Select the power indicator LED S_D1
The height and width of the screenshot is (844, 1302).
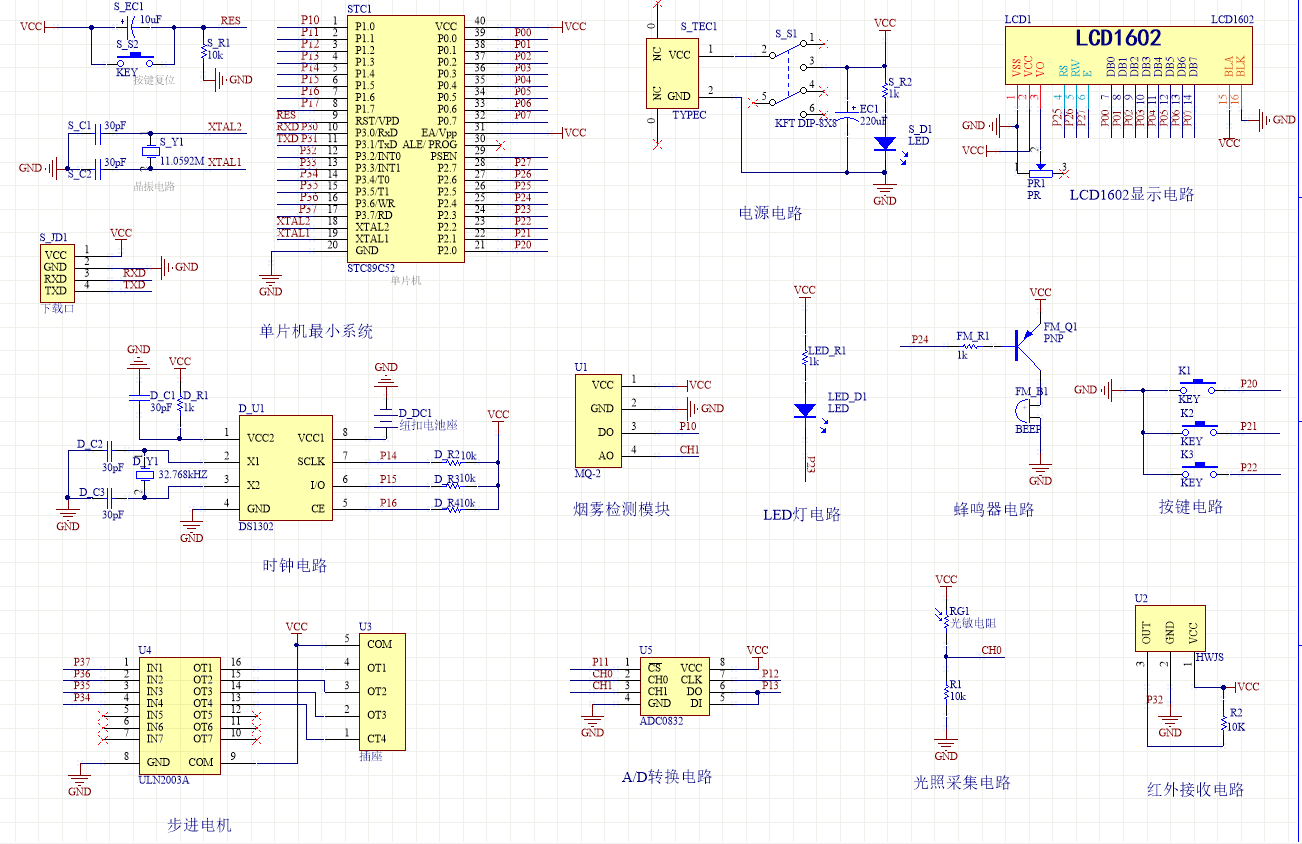coord(884,143)
